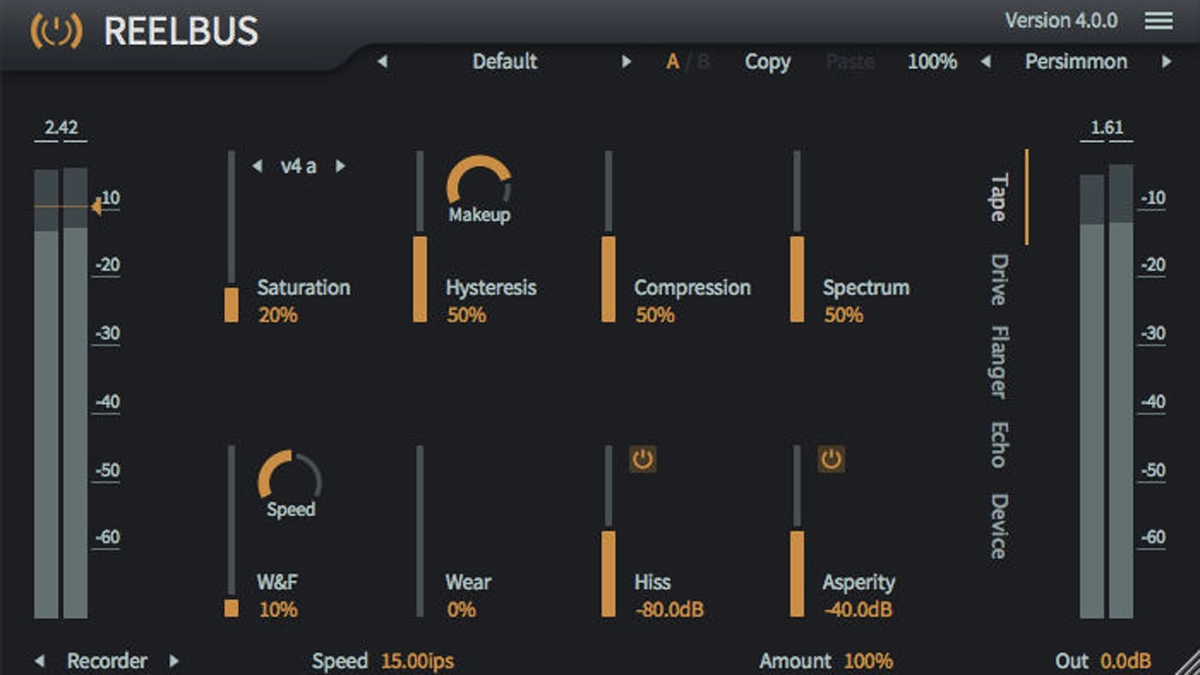This screenshot has height=675, width=1200.
Task: Click the 100% scale button
Action: click(932, 62)
